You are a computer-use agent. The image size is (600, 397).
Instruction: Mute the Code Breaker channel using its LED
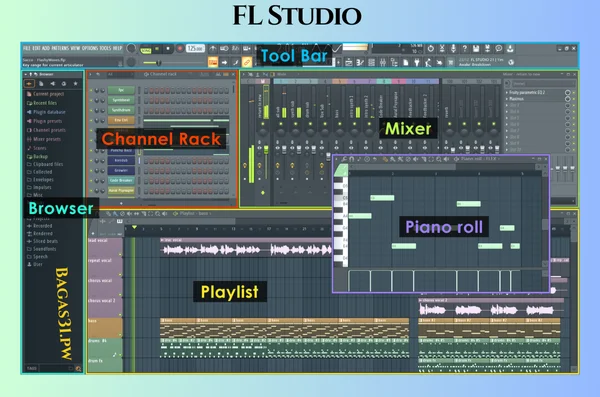click(91, 180)
